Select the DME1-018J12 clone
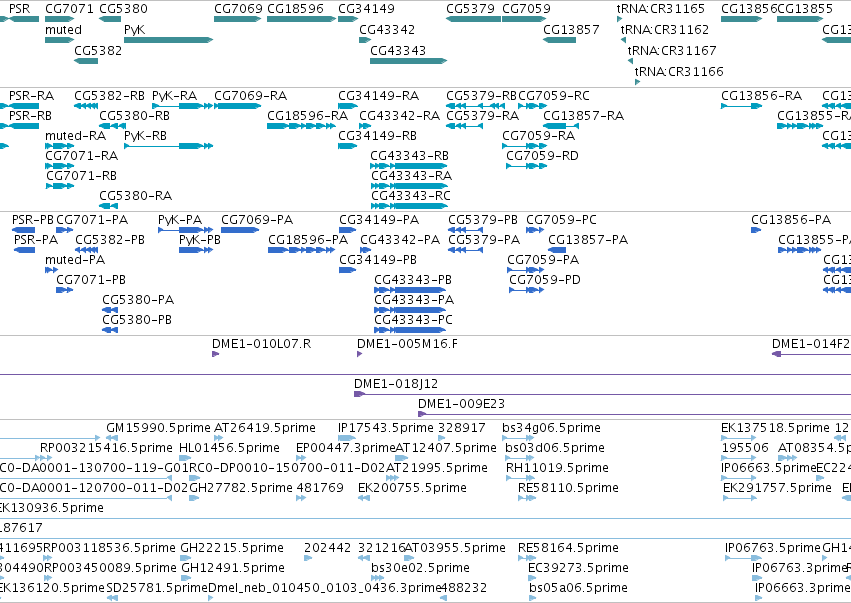The image size is (851, 603). (x=602, y=394)
